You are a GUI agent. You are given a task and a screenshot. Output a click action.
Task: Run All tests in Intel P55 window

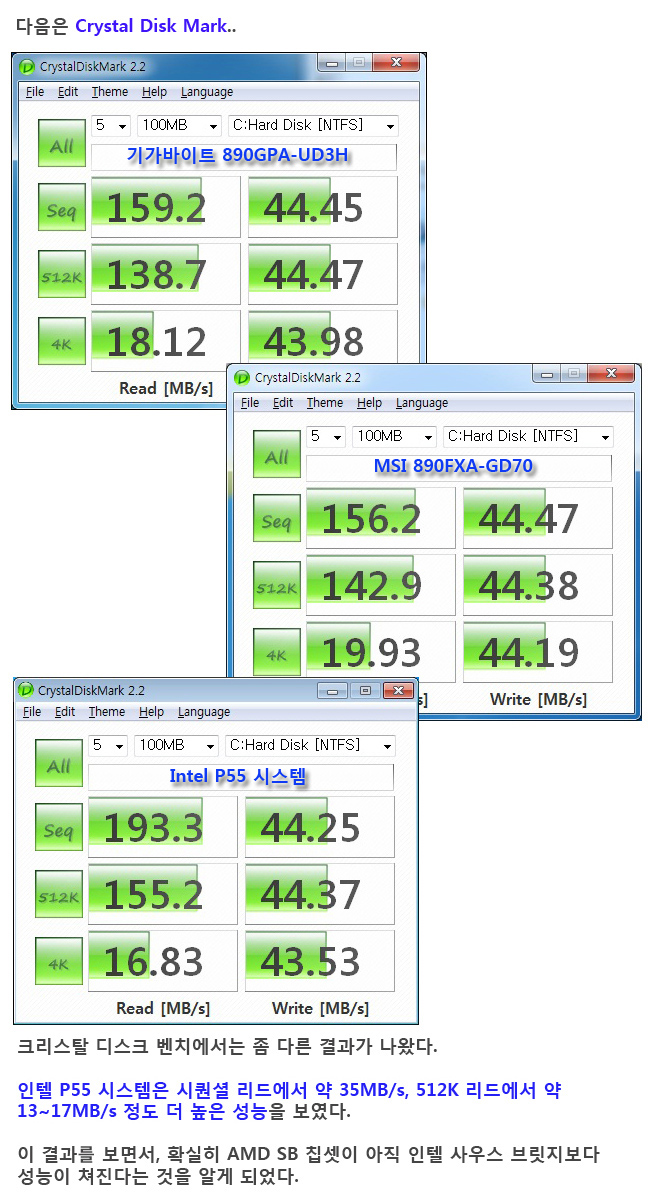pyautogui.click(x=59, y=765)
